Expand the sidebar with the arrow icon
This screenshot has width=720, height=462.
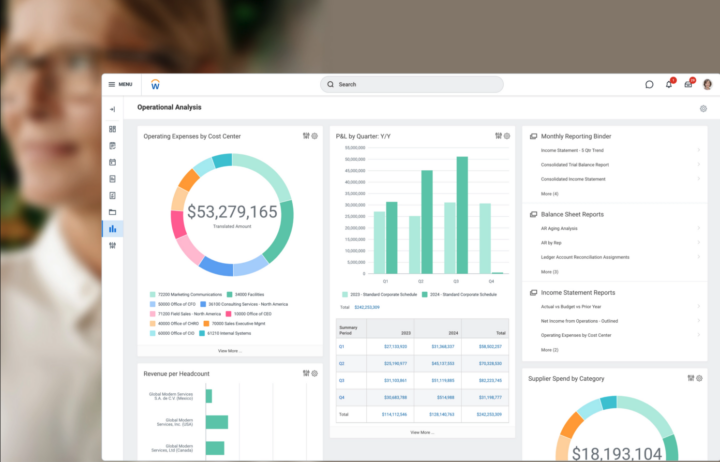pyautogui.click(x=112, y=109)
